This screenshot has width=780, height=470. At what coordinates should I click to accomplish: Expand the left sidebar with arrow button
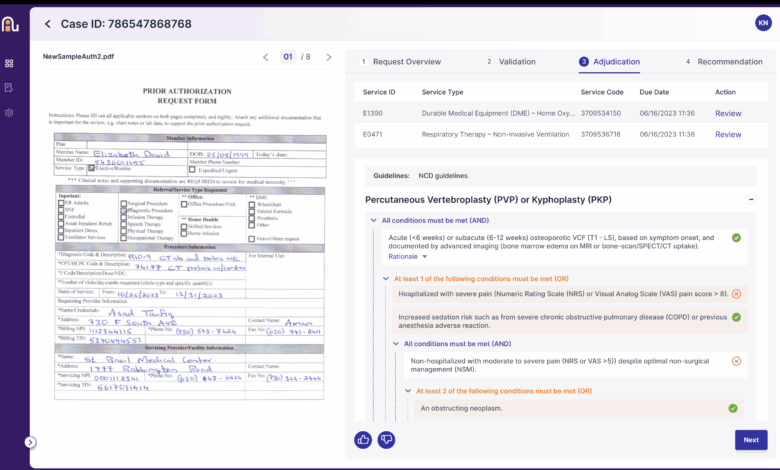click(x=30, y=442)
